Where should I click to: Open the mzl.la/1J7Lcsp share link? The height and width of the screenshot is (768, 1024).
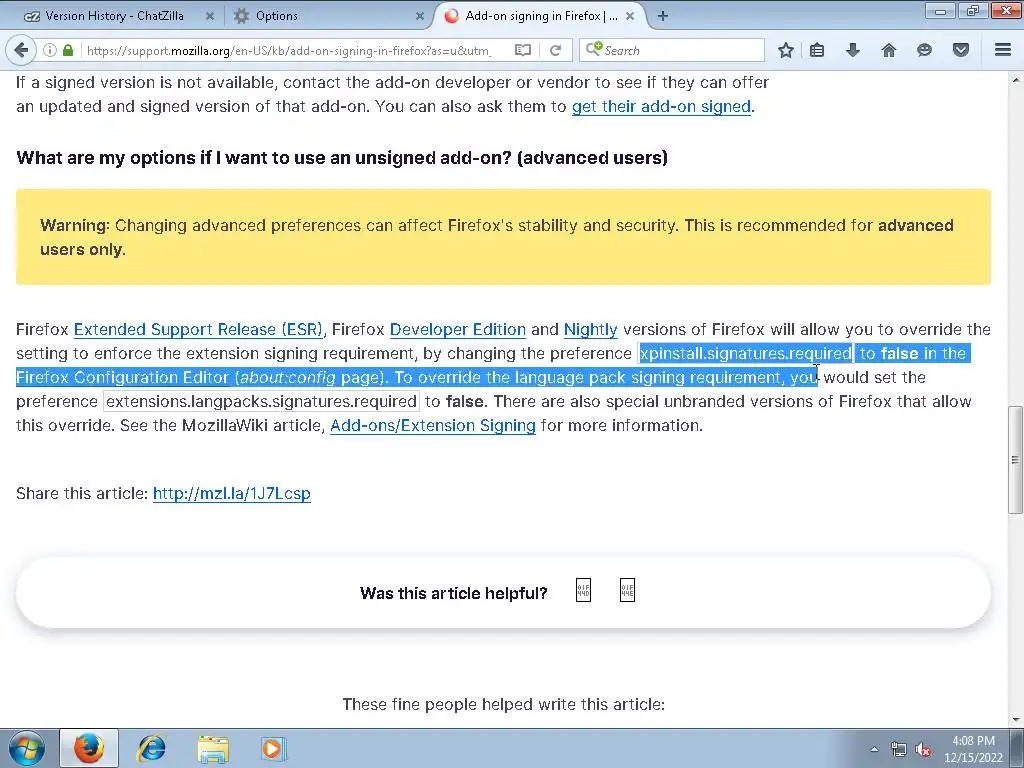(x=232, y=493)
